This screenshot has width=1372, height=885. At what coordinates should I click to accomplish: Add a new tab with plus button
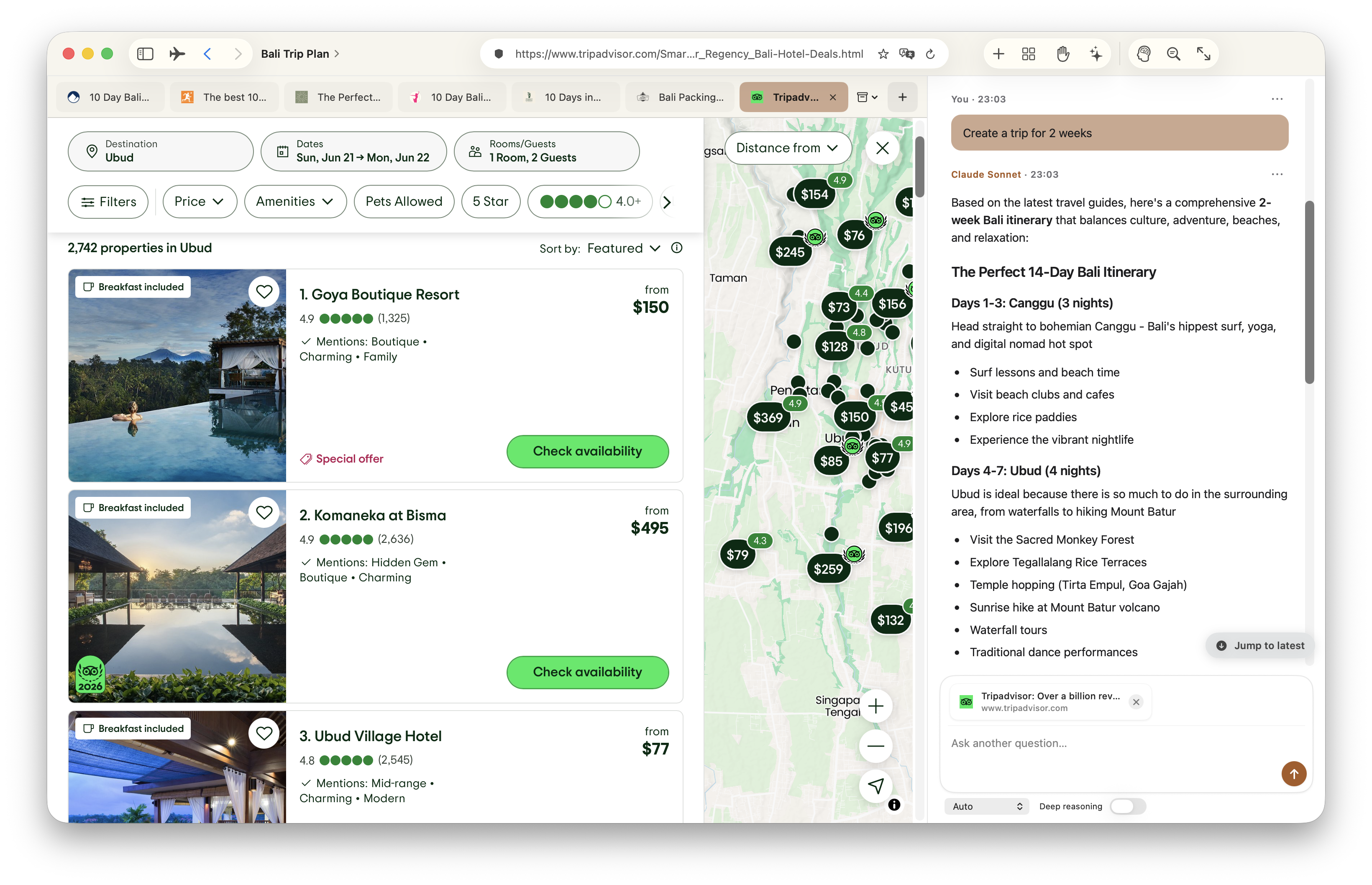click(902, 97)
